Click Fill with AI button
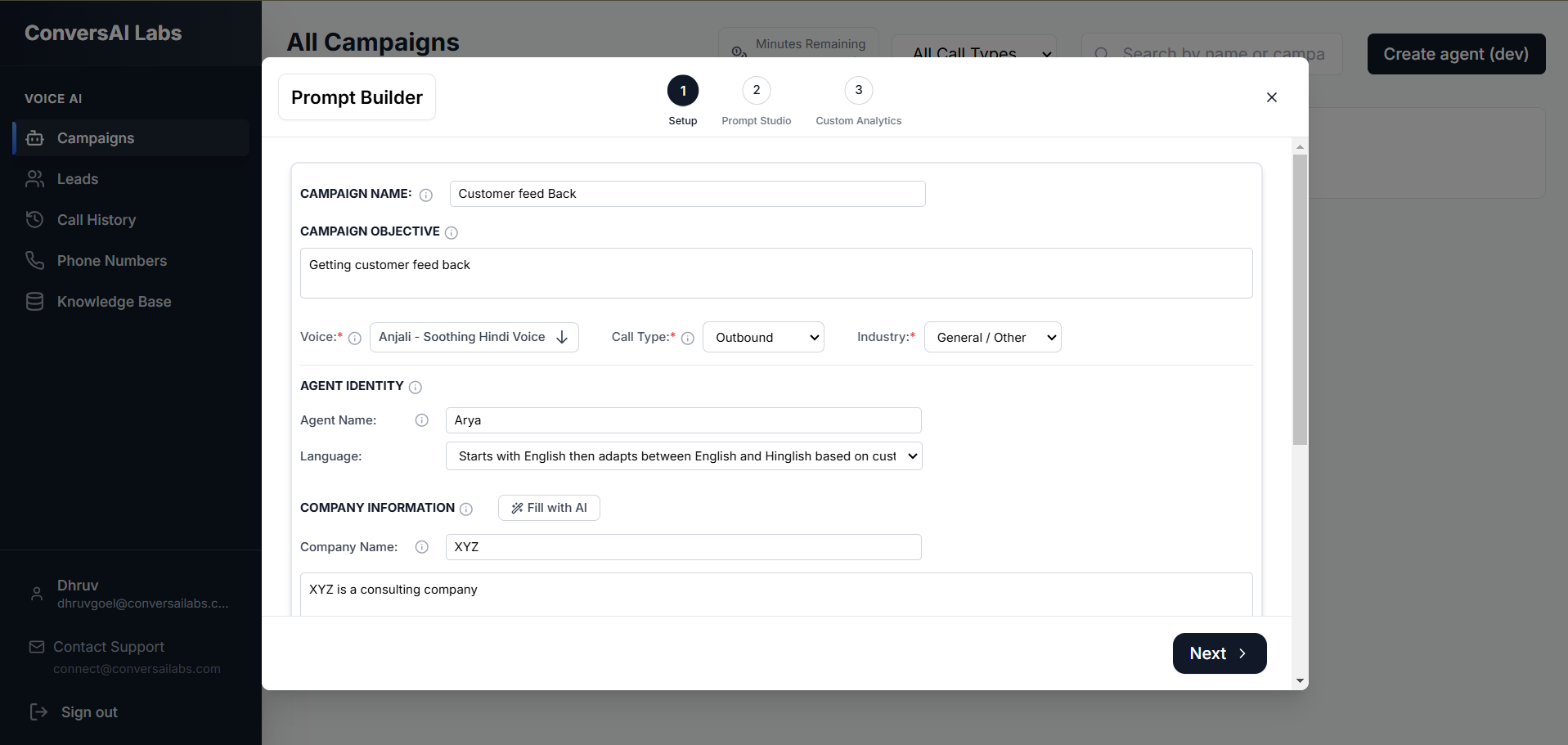1568x745 pixels. point(549,508)
